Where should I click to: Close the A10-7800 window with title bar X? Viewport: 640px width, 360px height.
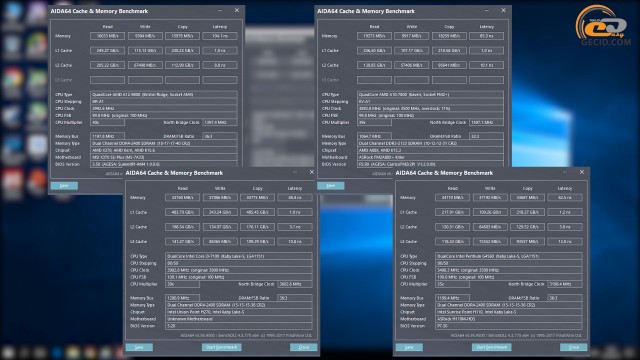pos(503,10)
